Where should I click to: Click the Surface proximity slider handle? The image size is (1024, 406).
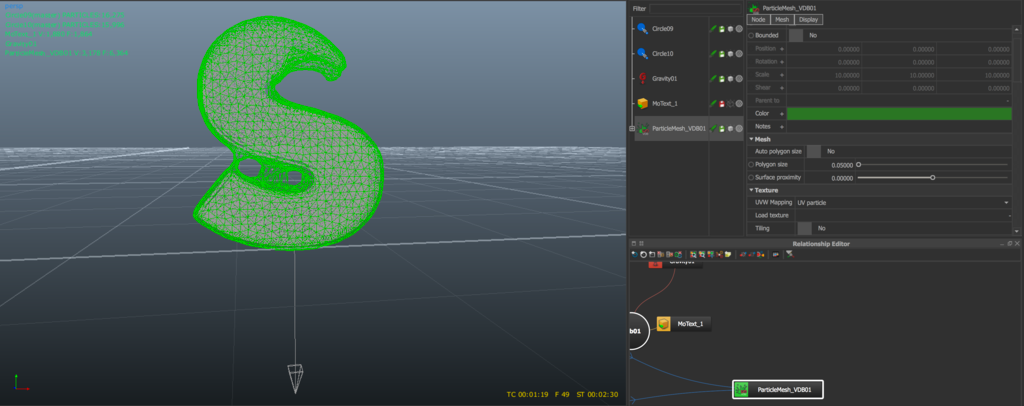coord(933,178)
